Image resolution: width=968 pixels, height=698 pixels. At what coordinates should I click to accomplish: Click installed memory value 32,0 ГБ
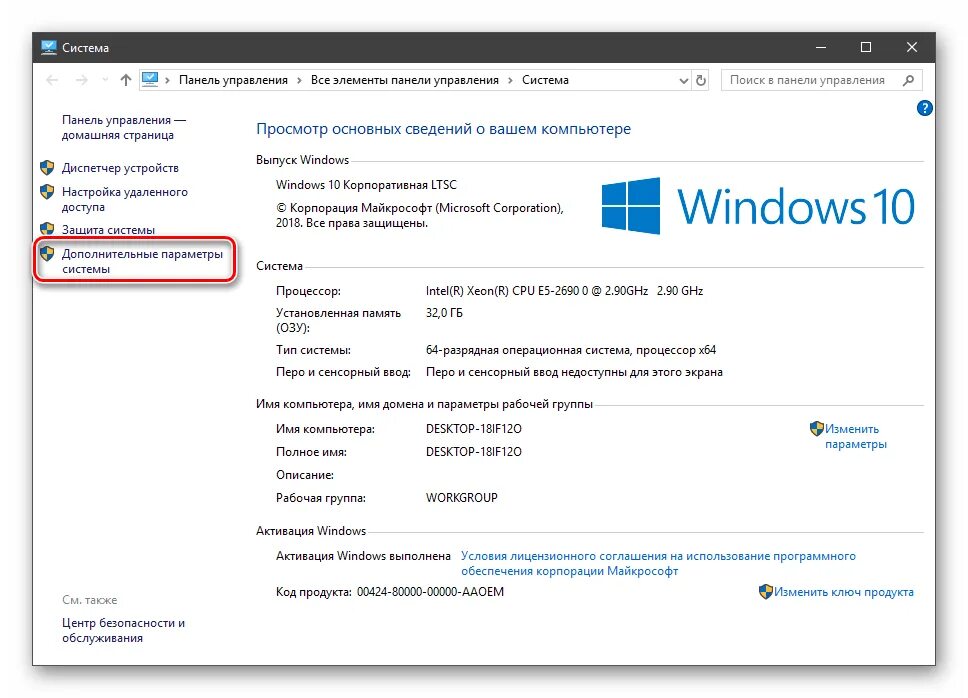pyautogui.click(x=444, y=313)
